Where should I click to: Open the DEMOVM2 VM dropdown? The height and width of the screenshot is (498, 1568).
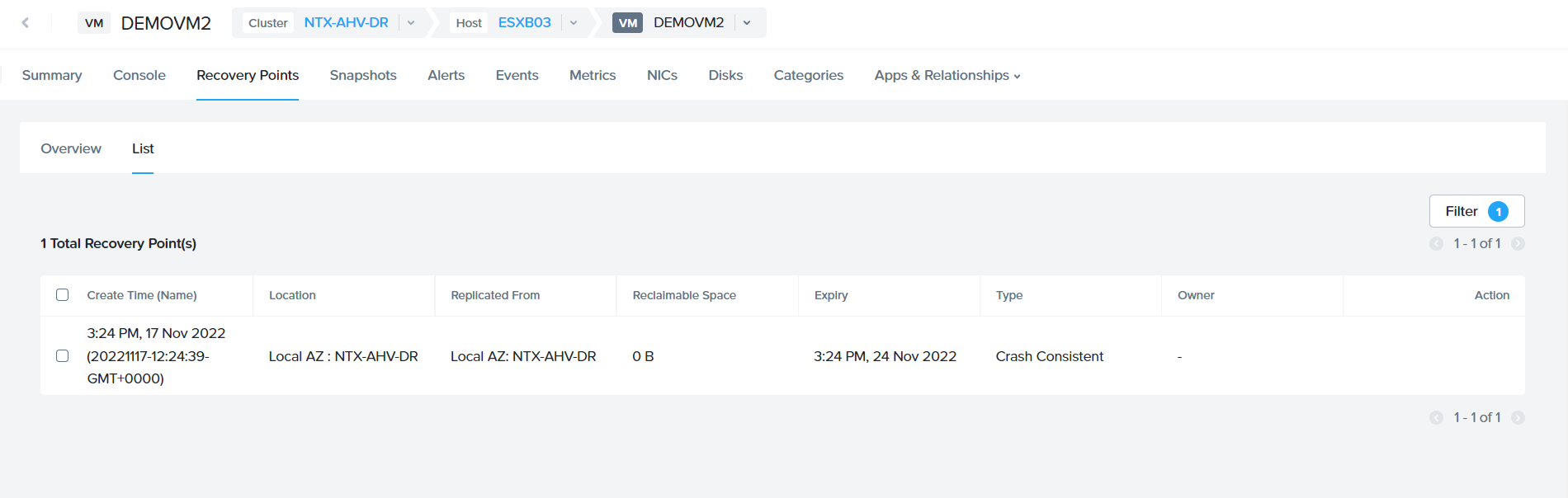pyautogui.click(x=747, y=23)
